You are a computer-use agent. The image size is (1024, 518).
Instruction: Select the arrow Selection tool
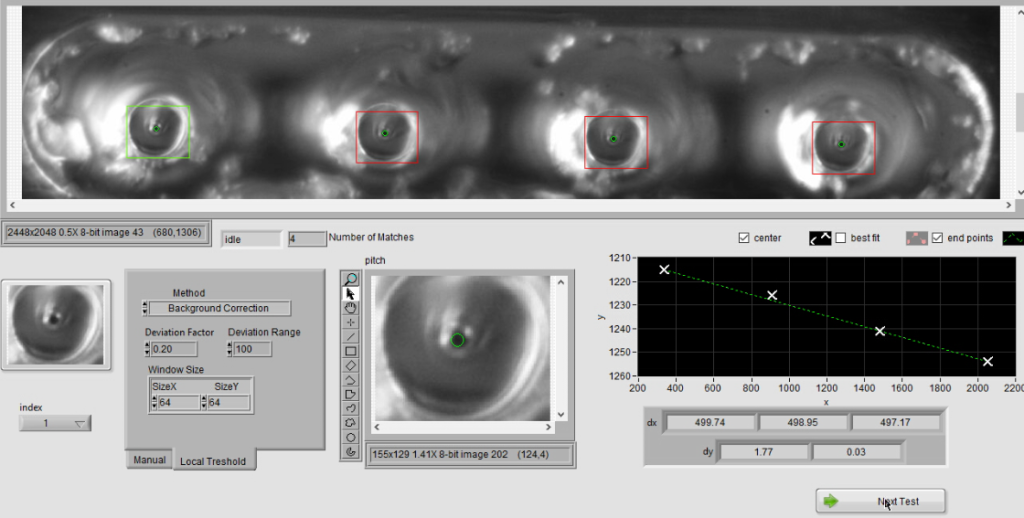point(351,294)
